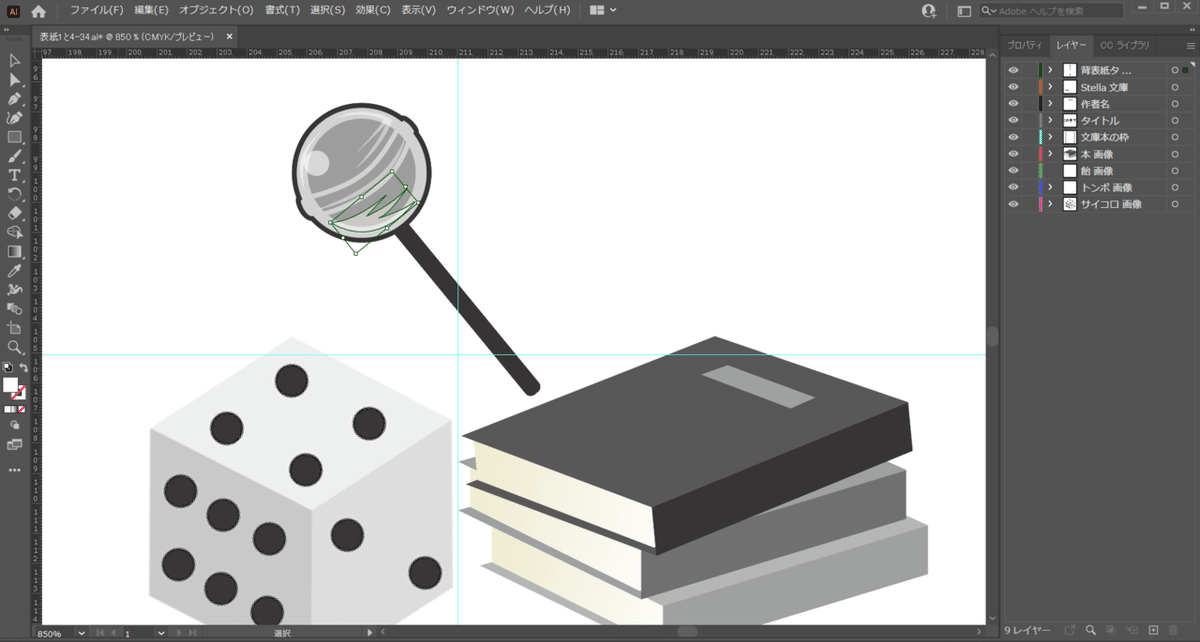Select the Gradient tool
This screenshot has height=642, width=1200.
(x=14, y=251)
